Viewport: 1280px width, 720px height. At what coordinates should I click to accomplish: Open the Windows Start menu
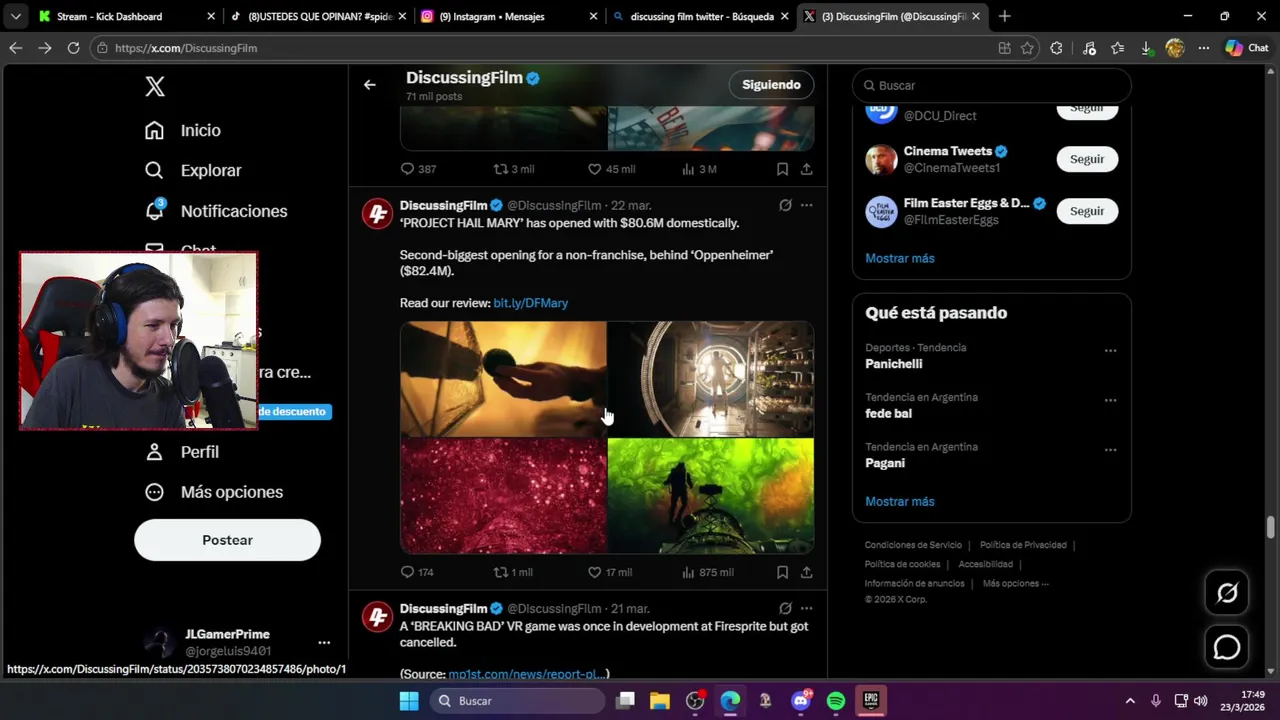point(409,701)
